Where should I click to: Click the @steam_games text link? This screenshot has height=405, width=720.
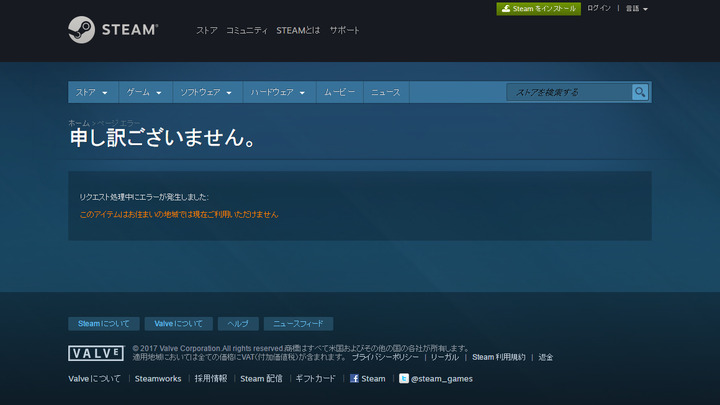point(442,379)
